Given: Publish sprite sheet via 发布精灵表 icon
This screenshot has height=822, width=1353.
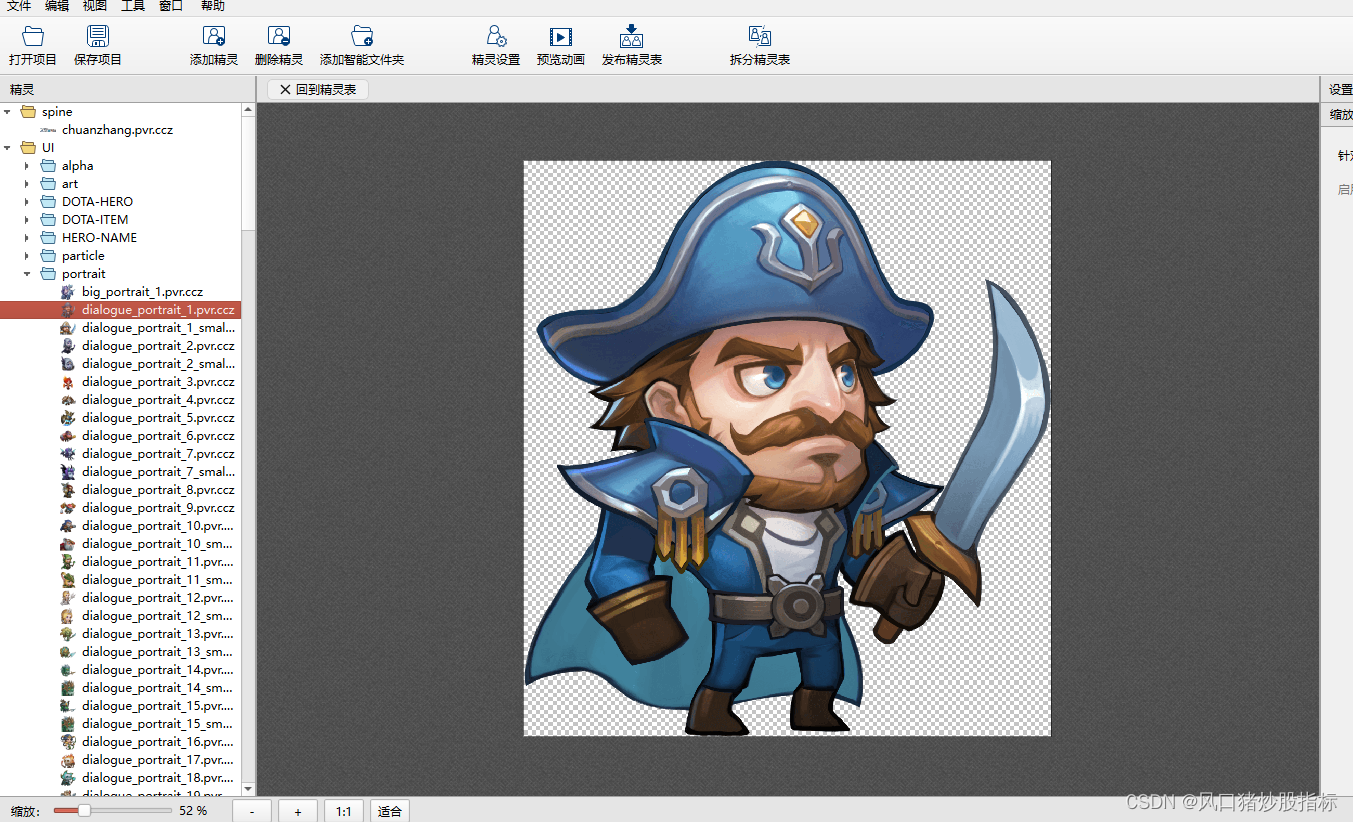Looking at the screenshot, I should [x=631, y=37].
